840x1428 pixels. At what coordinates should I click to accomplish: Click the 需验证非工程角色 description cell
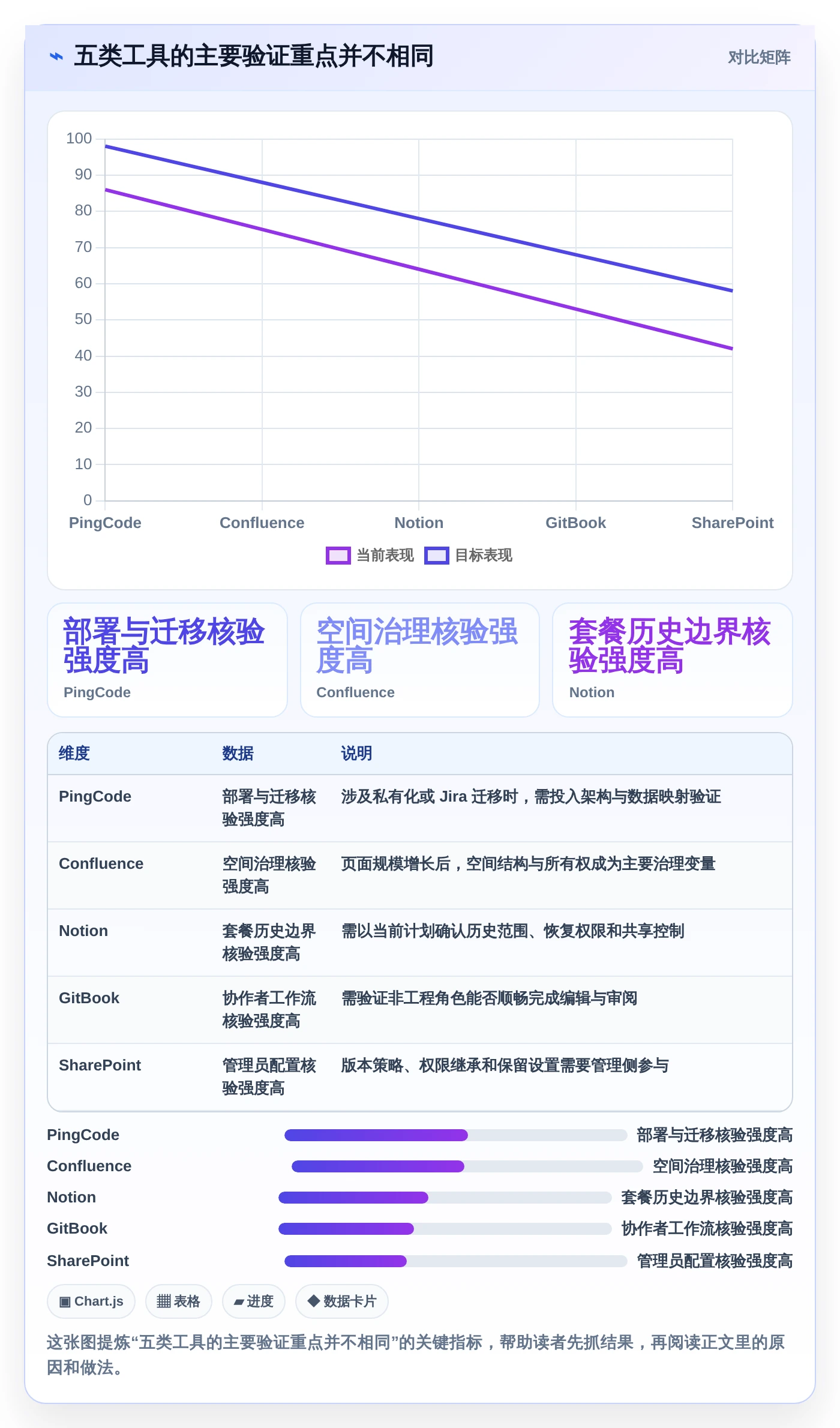(x=489, y=998)
